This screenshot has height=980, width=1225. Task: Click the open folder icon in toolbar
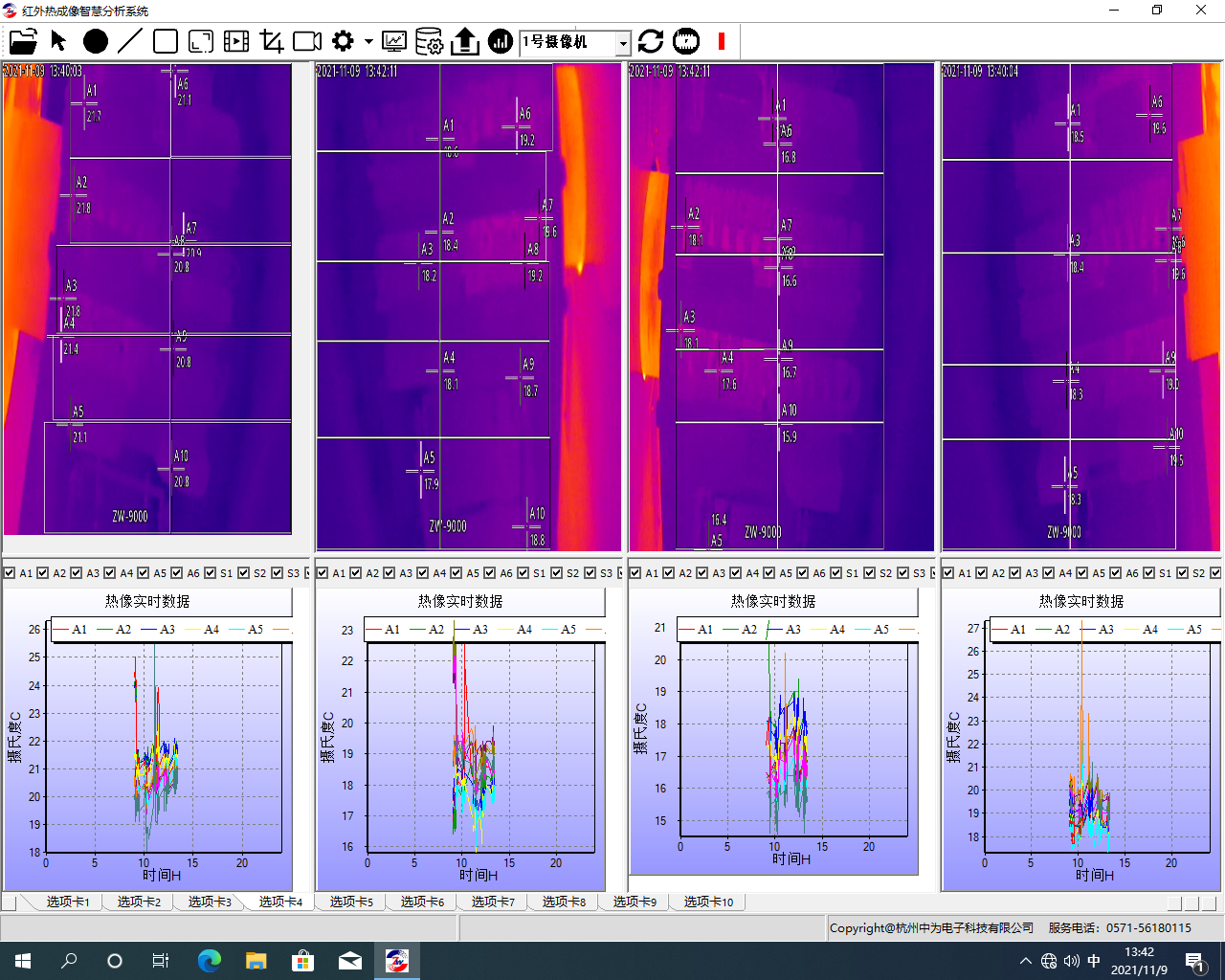(23, 41)
